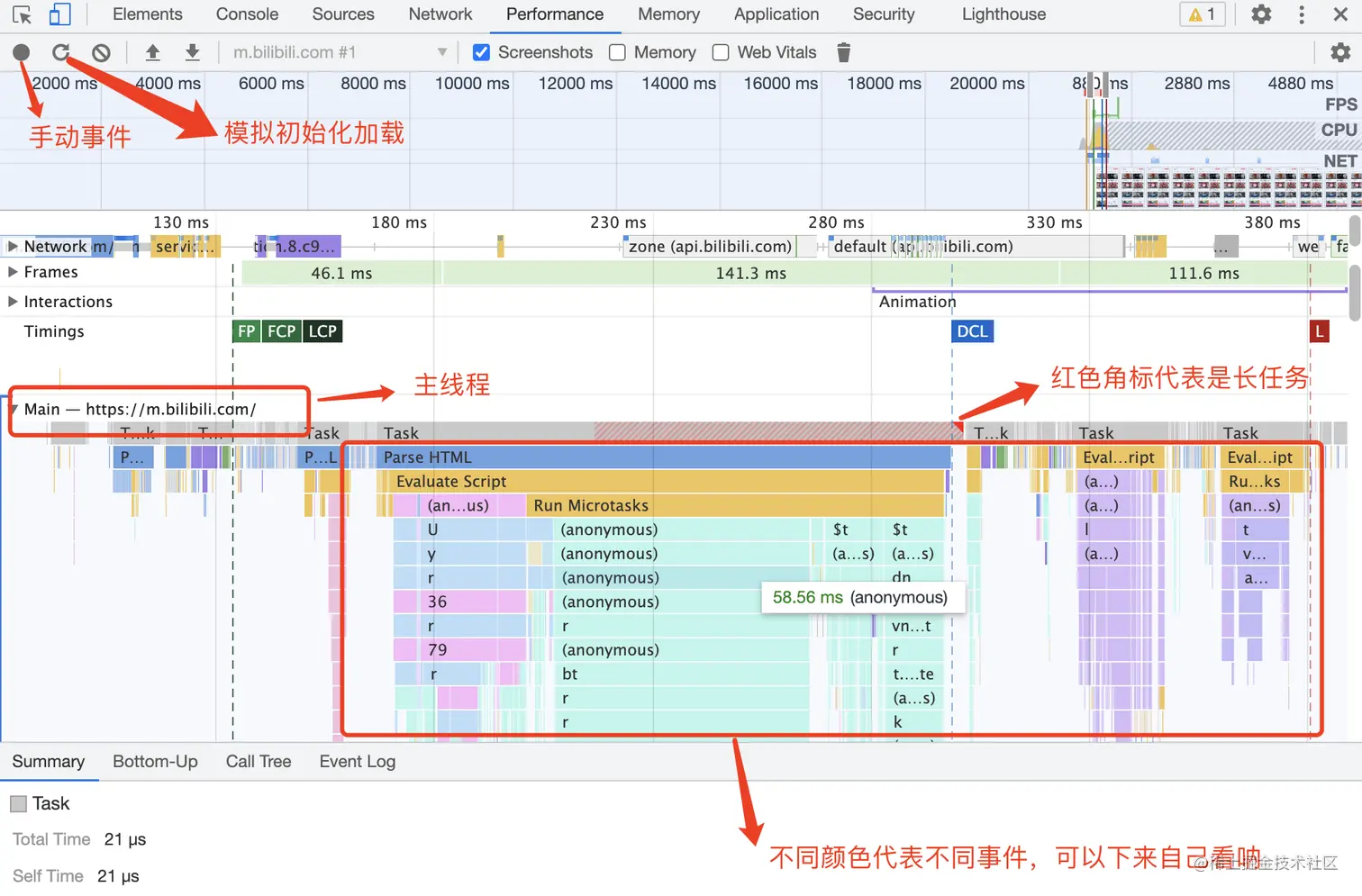1362x896 pixels.
Task: Open the Summary tab
Action: point(49,762)
